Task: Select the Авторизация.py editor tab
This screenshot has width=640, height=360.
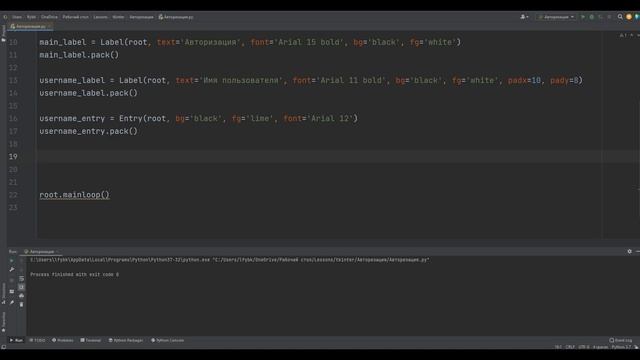Action: [x=29, y=26]
